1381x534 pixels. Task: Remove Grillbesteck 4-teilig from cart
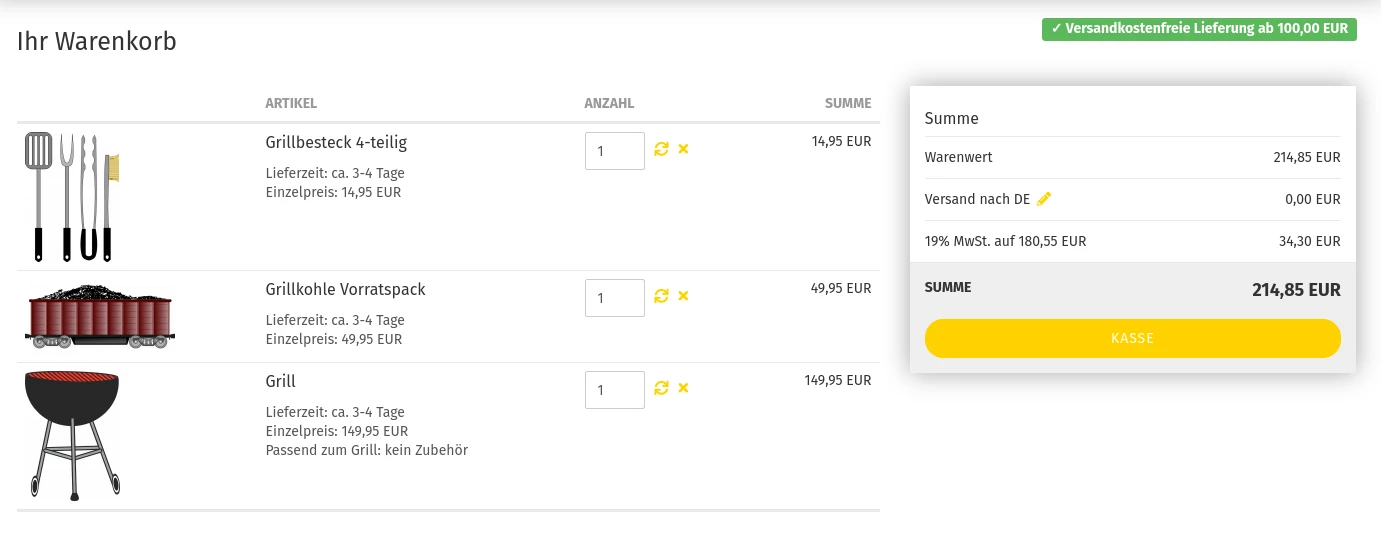(x=684, y=149)
